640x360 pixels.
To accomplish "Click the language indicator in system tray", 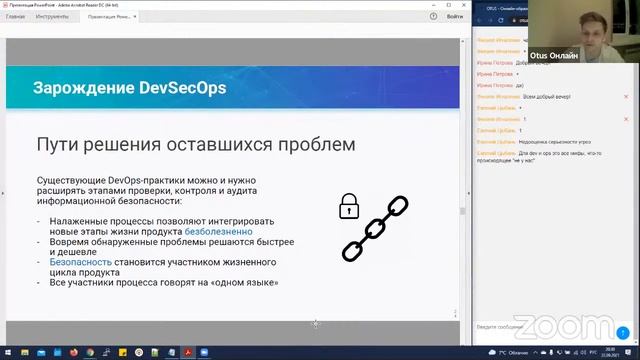I will (593, 353).
